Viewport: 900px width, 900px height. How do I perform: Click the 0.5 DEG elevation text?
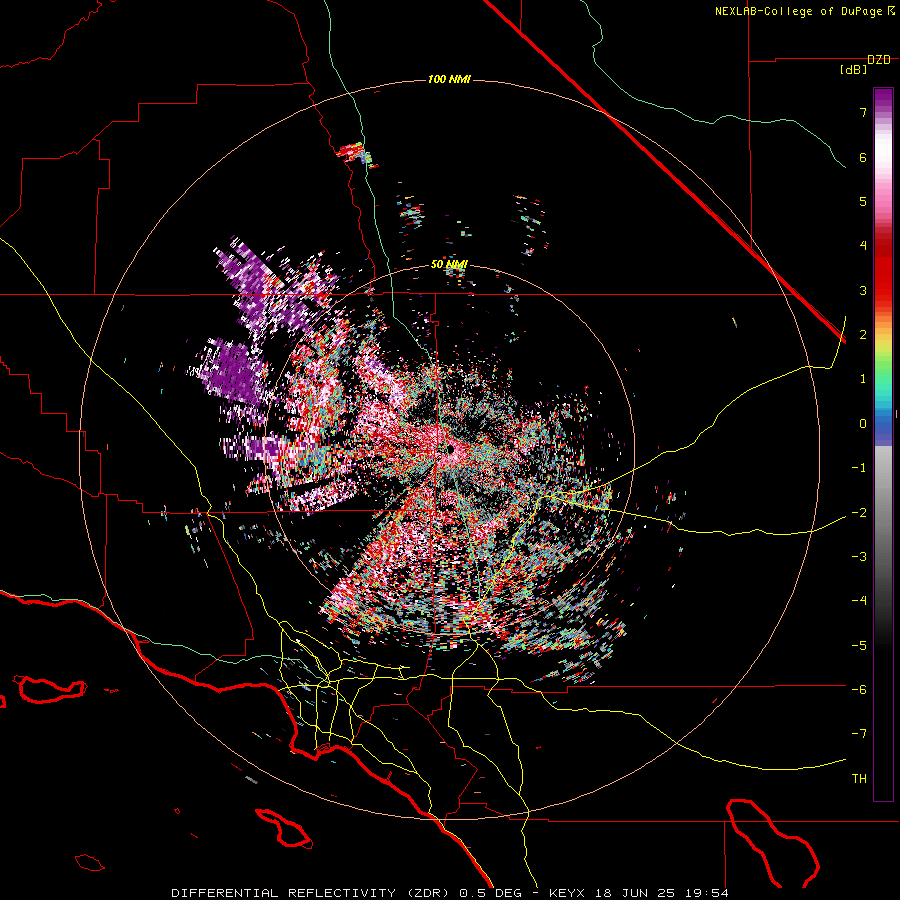(x=491, y=893)
